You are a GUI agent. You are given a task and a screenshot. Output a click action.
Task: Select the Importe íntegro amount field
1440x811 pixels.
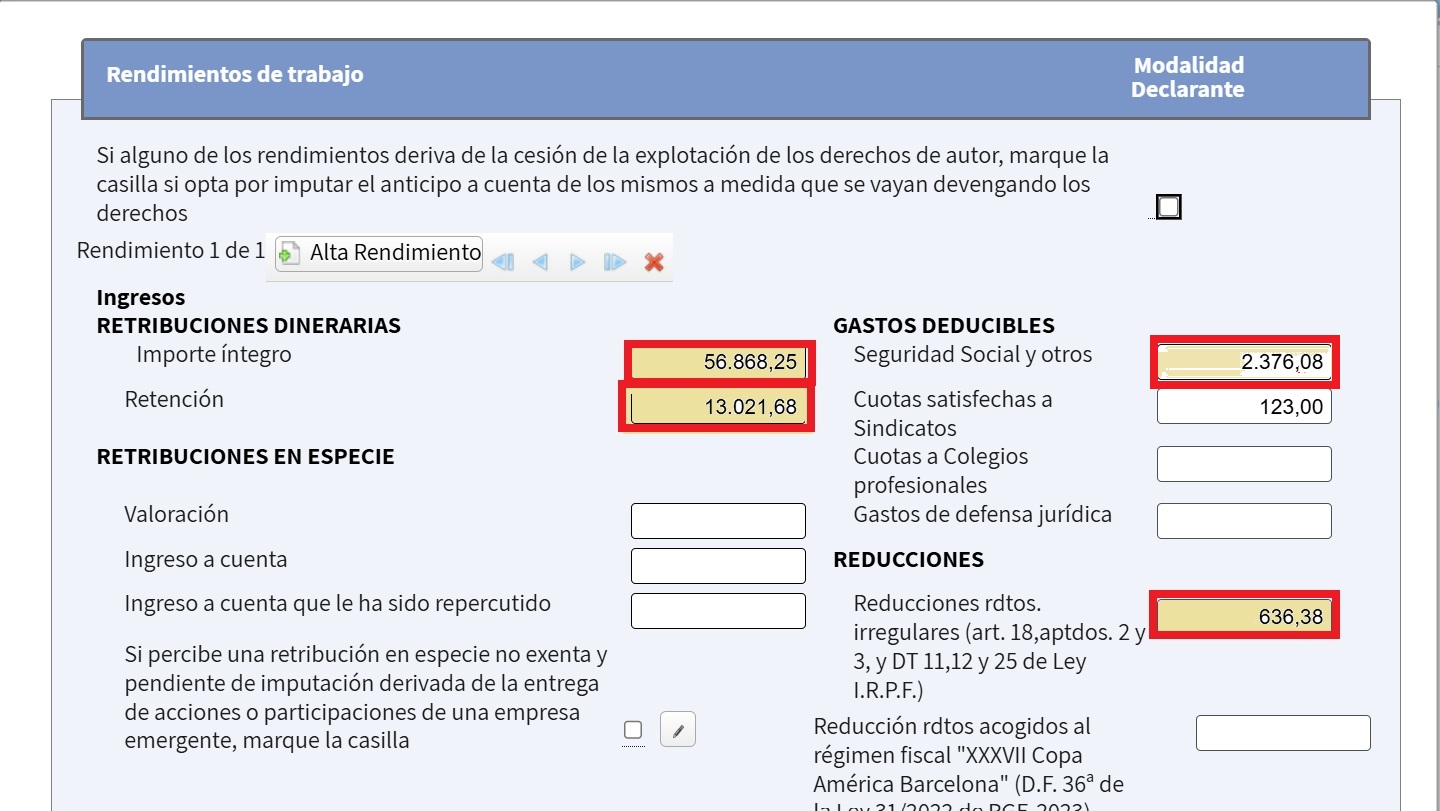(717, 362)
